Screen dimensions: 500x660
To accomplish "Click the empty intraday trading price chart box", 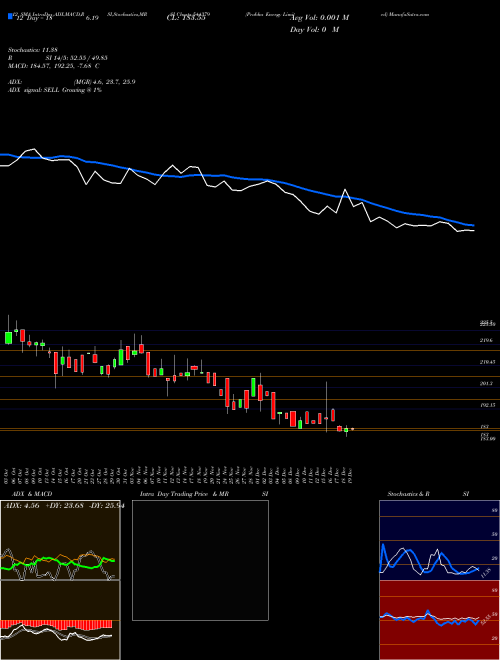I will tap(200, 560).
